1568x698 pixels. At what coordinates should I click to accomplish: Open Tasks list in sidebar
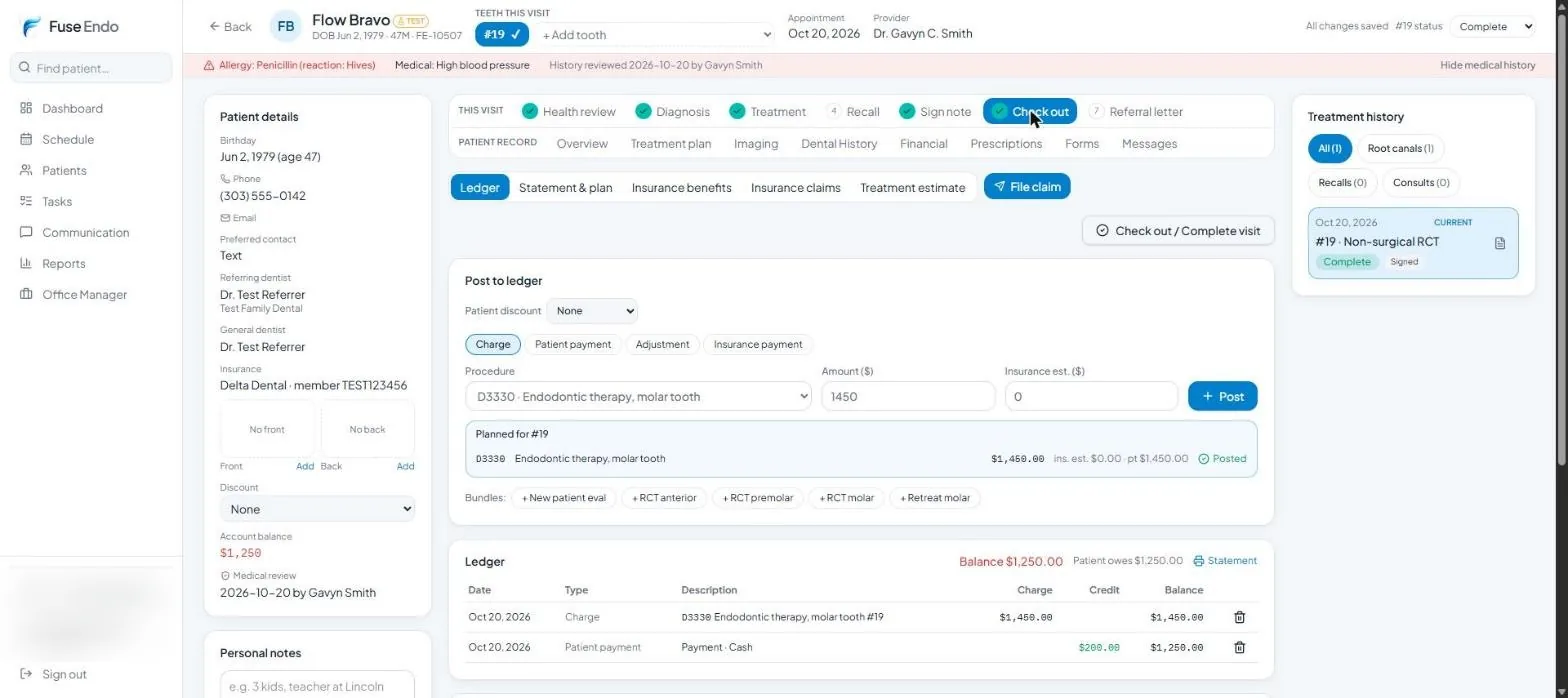57,201
